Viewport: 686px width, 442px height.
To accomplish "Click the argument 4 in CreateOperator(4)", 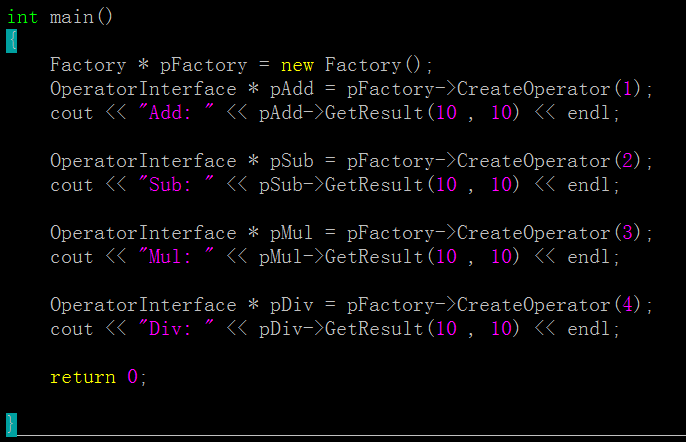I will pyautogui.click(x=627, y=305).
